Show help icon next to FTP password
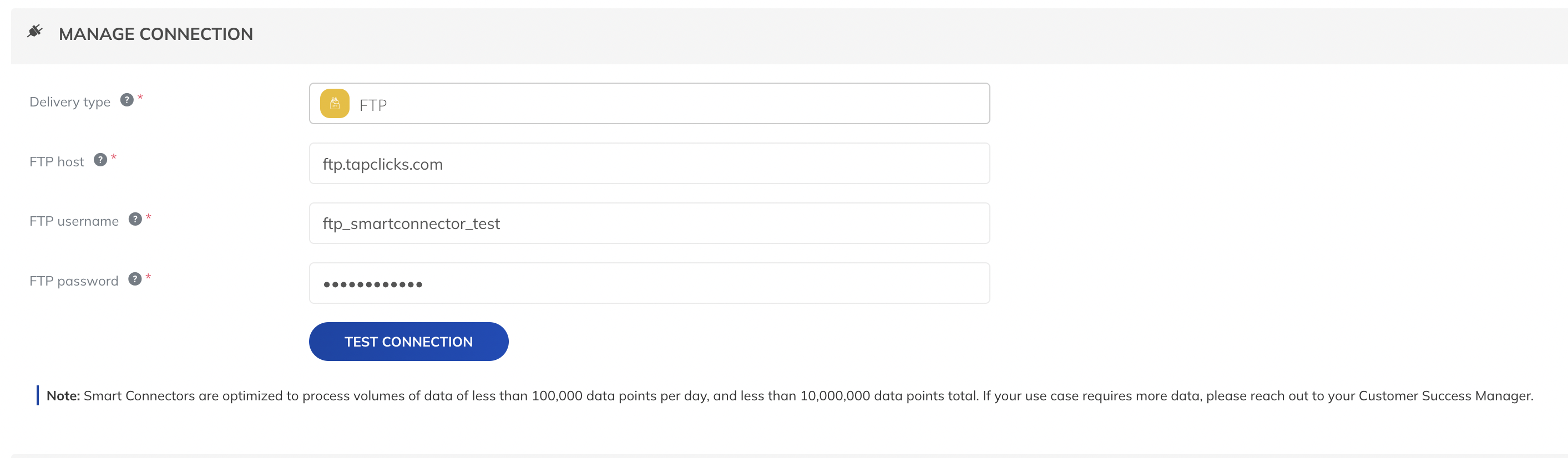 [x=135, y=278]
